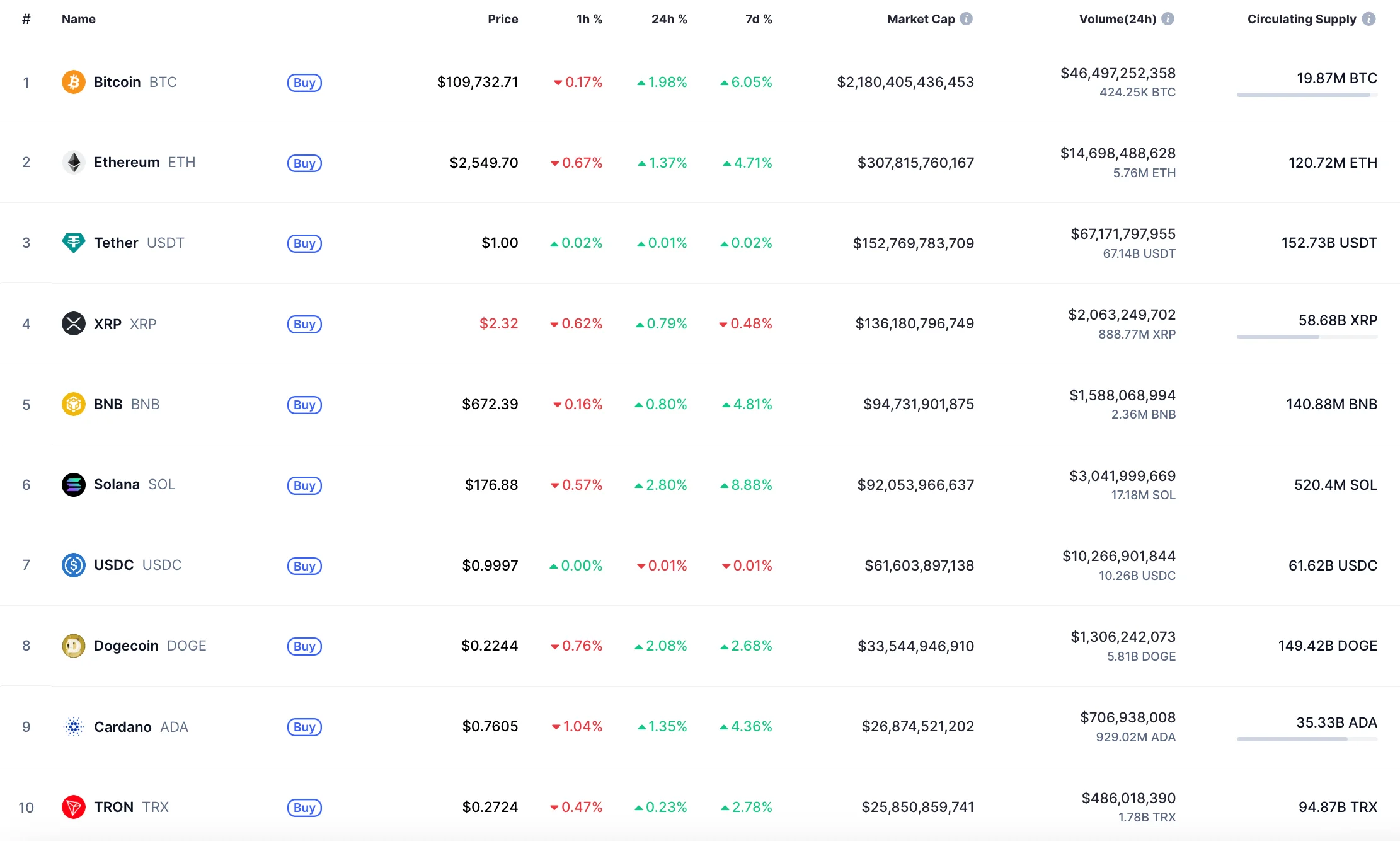Buy XRP using its Buy button
1400x841 pixels.
coord(304,324)
